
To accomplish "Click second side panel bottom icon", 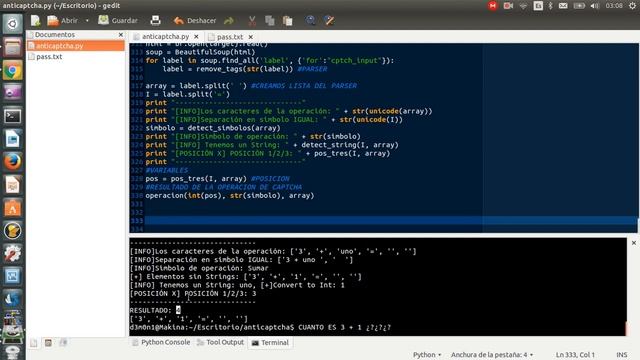I will point(48,343).
